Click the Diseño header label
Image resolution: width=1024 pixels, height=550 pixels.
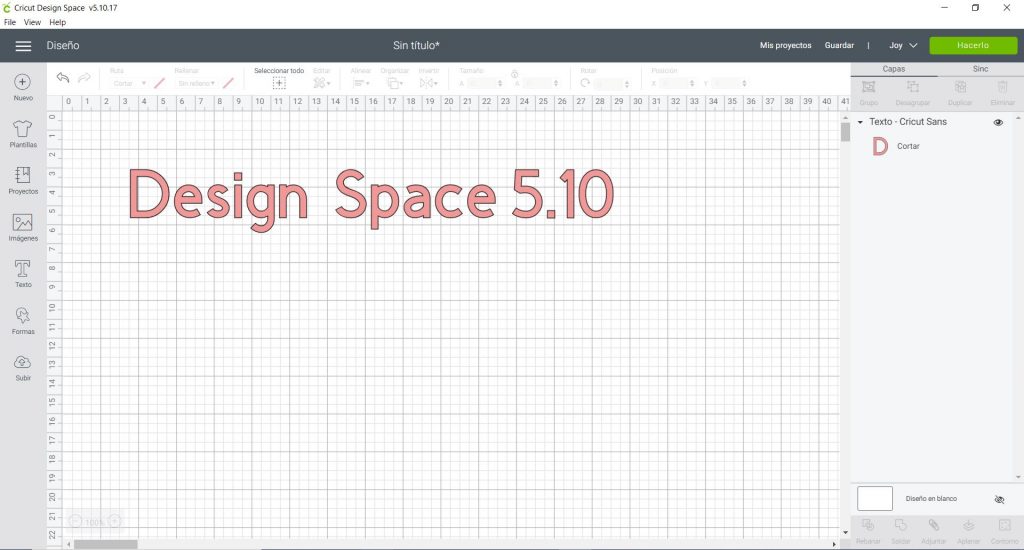63,46
